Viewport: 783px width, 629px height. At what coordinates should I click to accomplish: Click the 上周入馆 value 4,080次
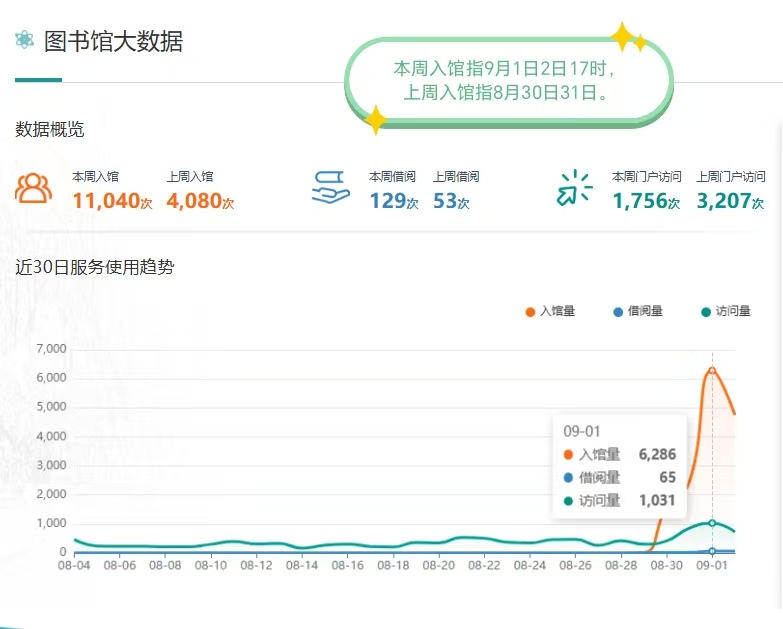coord(200,201)
